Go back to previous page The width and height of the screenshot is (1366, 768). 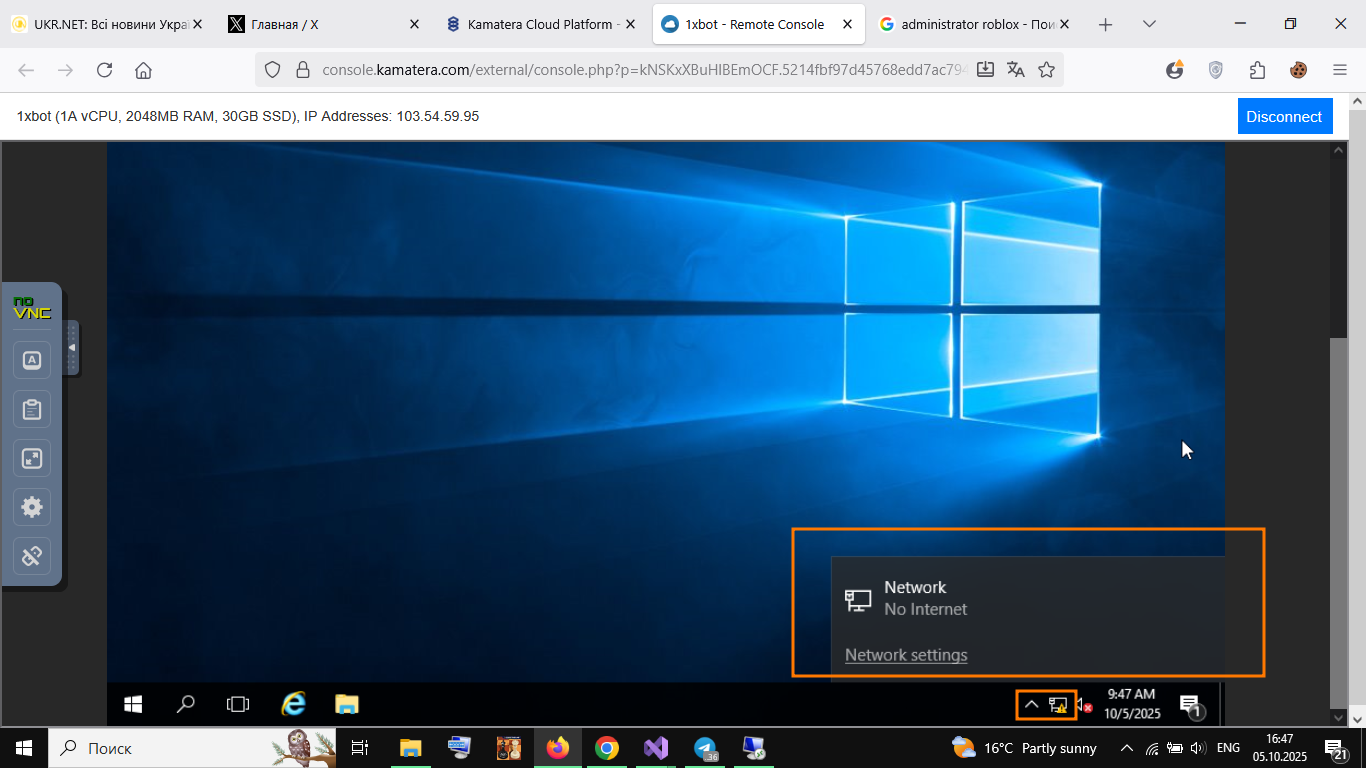26,70
